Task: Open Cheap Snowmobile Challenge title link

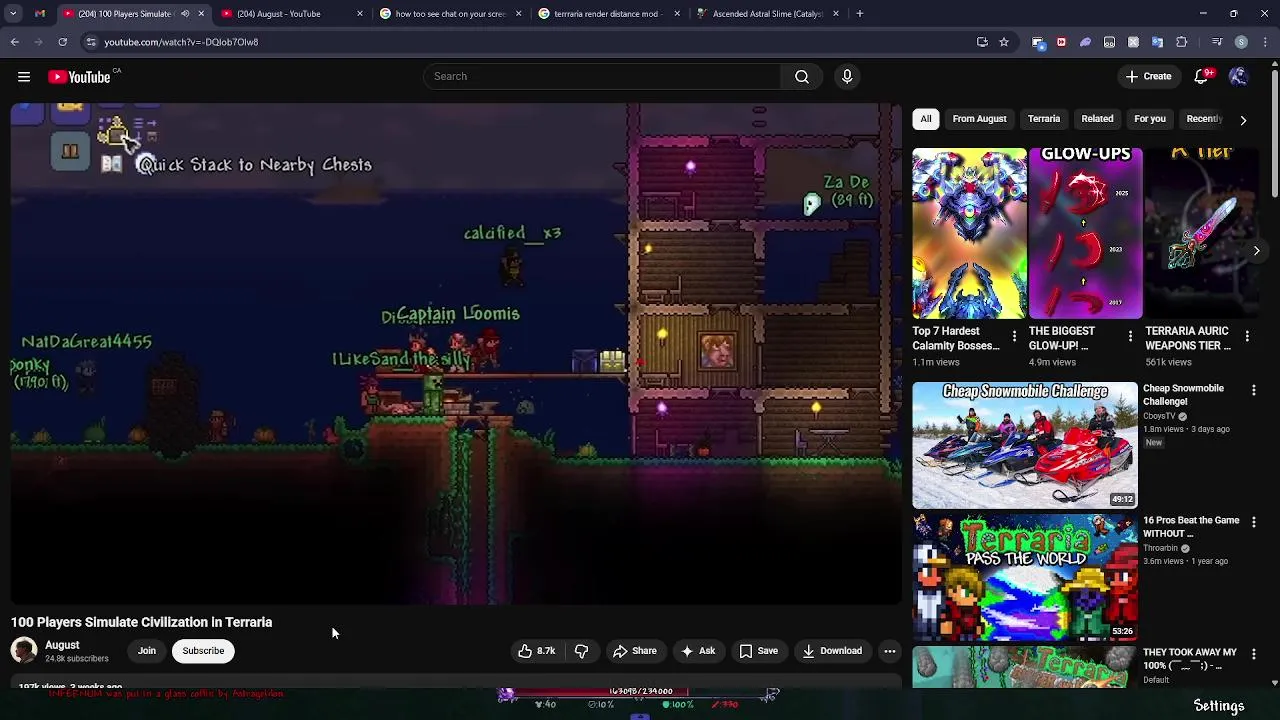Action: click(x=1183, y=395)
